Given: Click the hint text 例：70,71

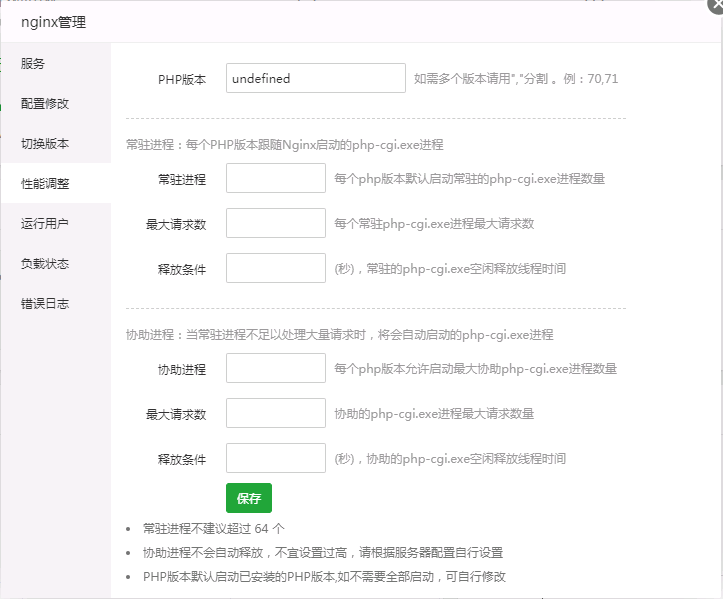Looking at the screenshot, I should point(591,79).
